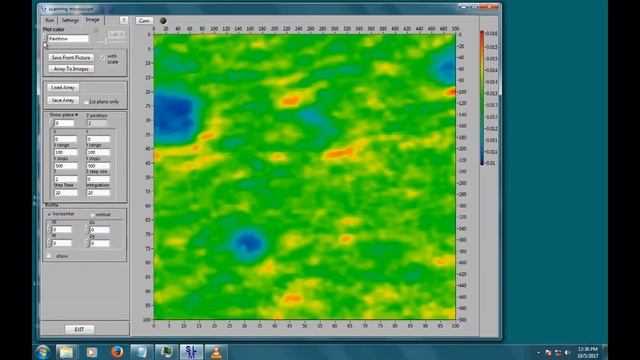
Task: Open File Explorer from the taskbar
Action: (x=66, y=352)
